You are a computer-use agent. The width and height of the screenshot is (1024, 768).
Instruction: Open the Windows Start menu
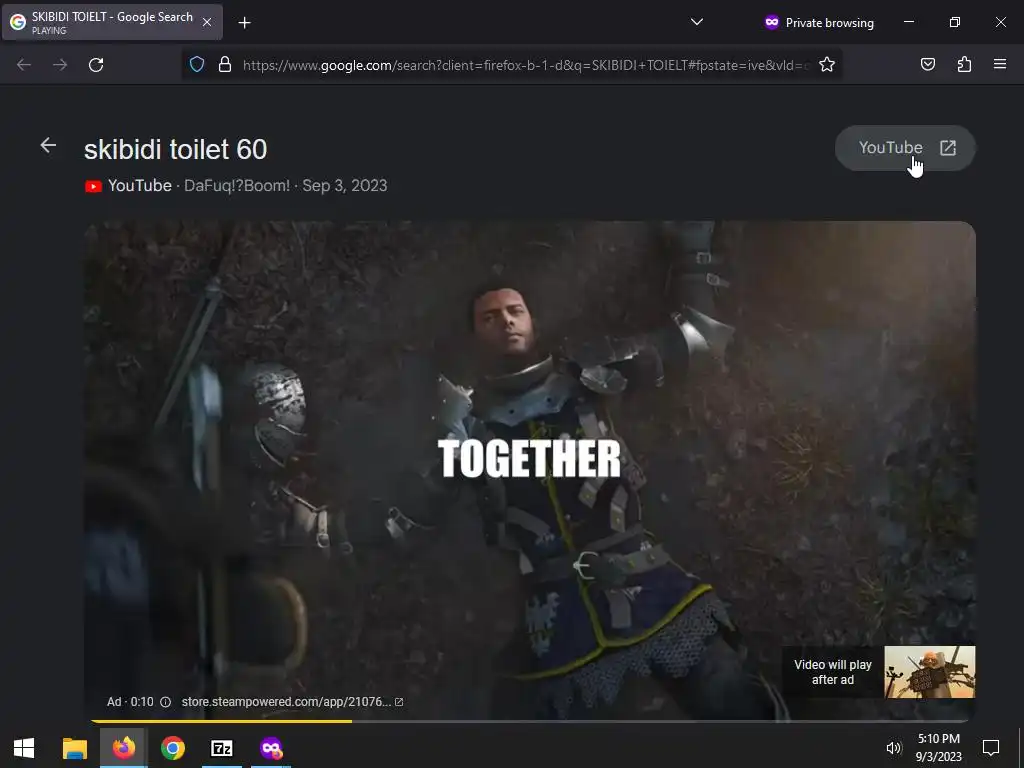pos(24,748)
